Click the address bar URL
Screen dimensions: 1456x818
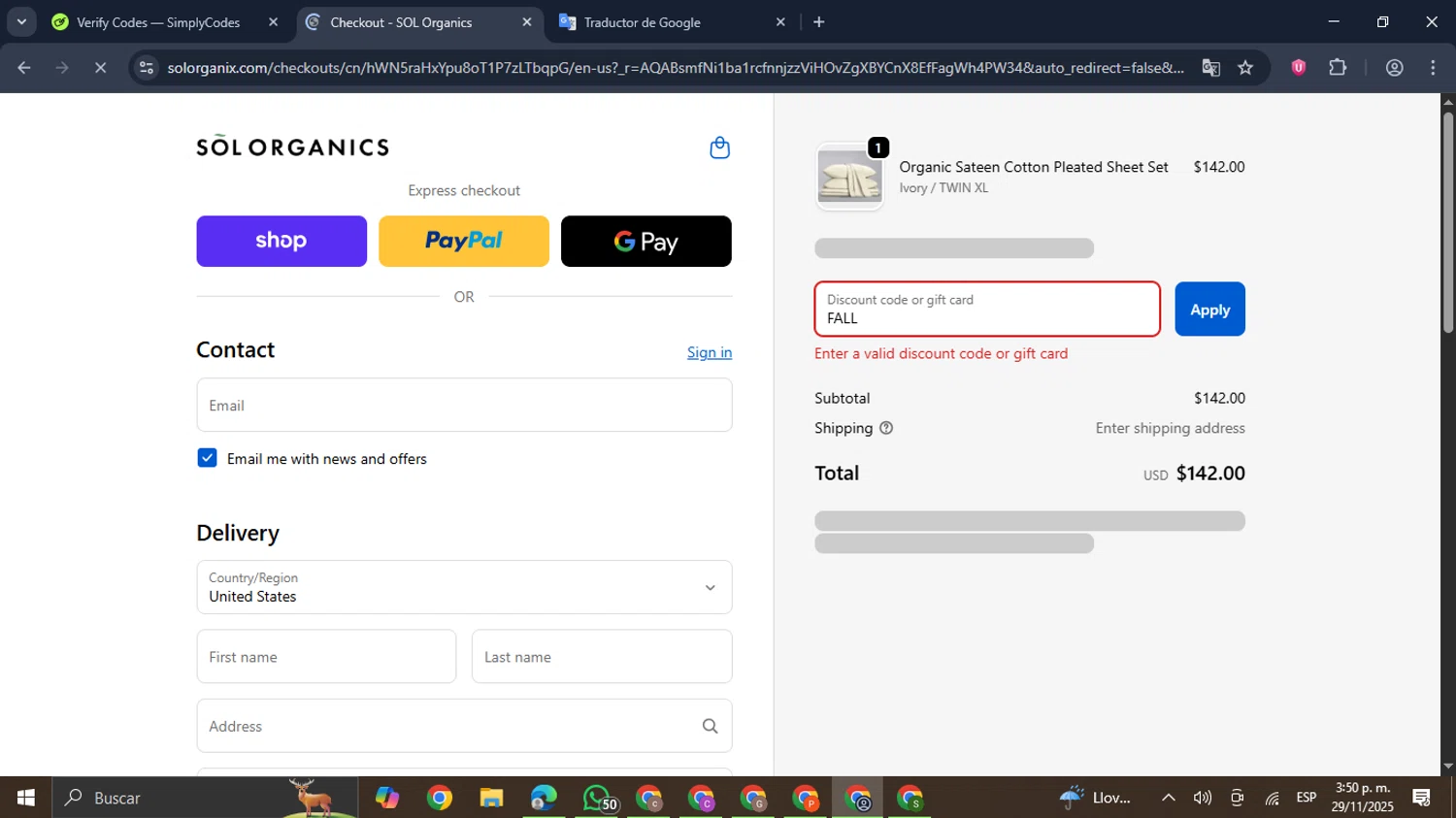coord(675,68)
